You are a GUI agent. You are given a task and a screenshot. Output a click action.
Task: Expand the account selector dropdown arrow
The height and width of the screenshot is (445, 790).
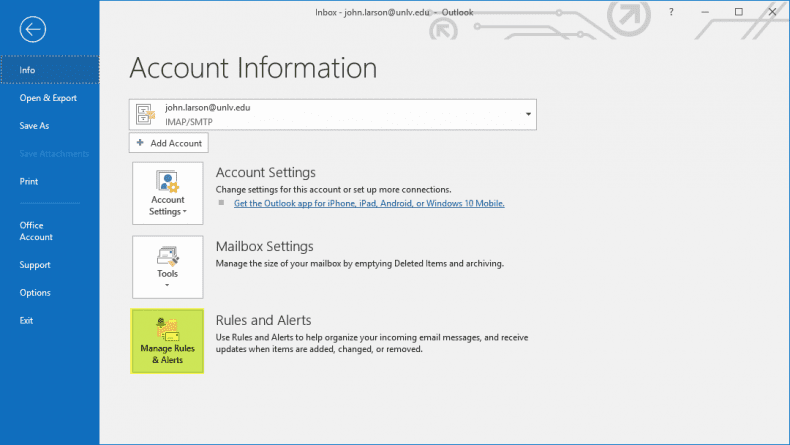click(x=528, y=114)
